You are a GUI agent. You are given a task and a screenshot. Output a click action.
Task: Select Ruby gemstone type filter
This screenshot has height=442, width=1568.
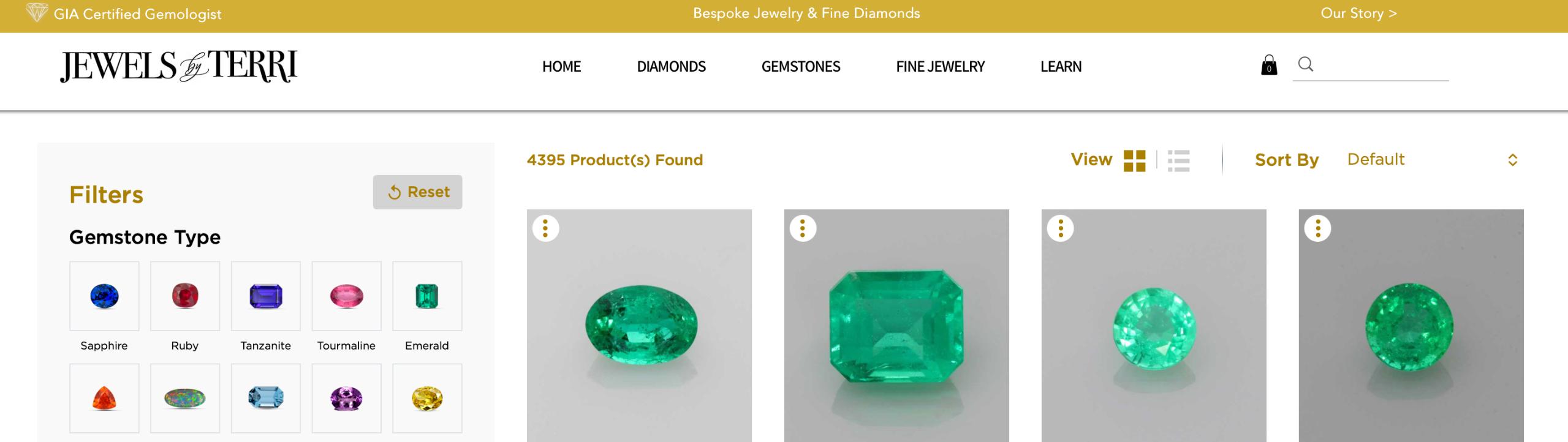(185, 296)
